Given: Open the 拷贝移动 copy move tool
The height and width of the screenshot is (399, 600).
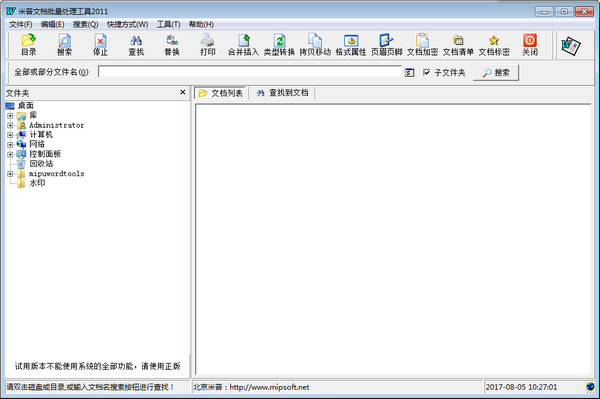Looking at the screenshot, I should tap(315, 45).
